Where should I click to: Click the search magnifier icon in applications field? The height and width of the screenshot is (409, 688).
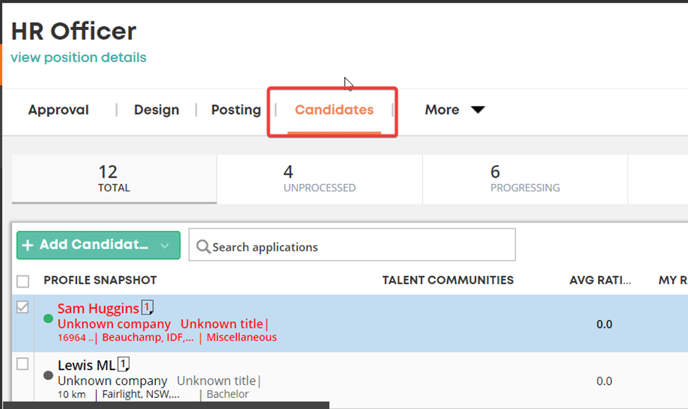pos(203,247)
